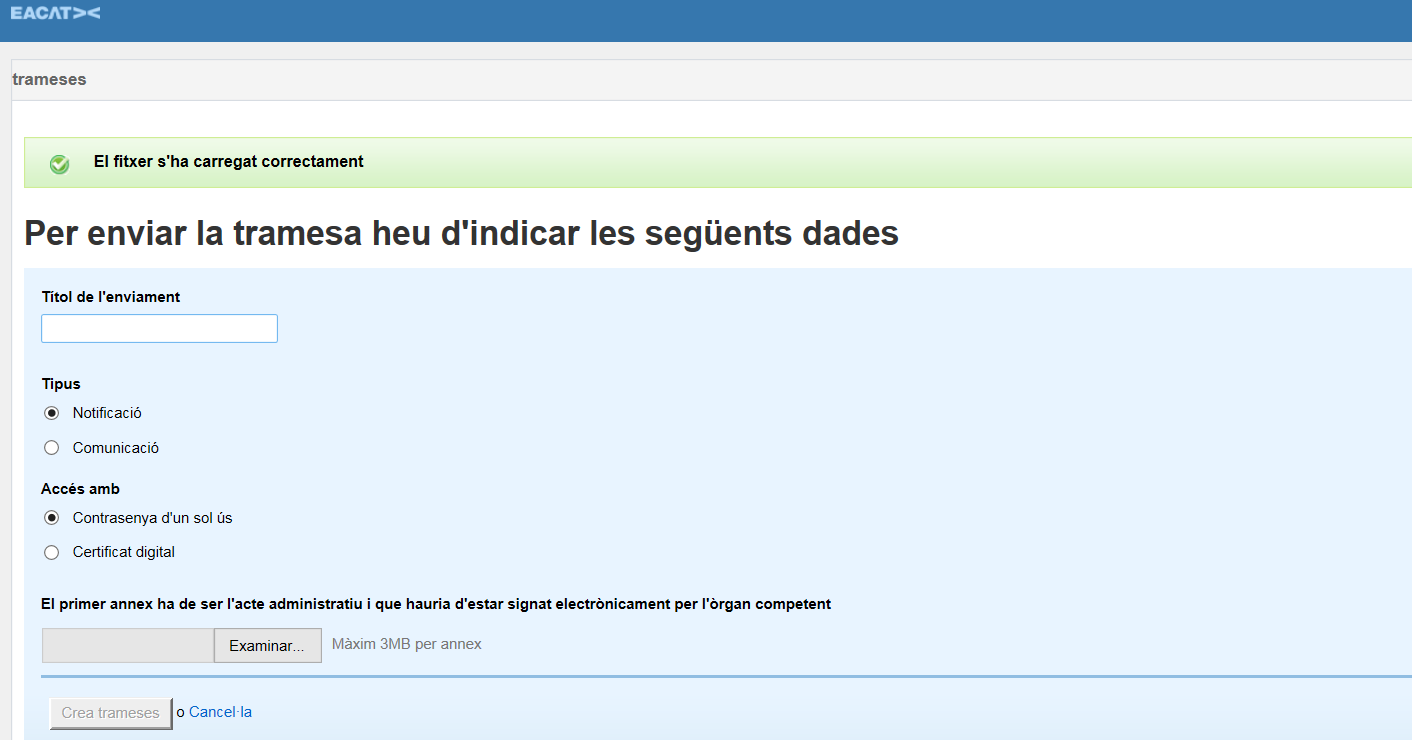Viewport: 1412px width, 740px height.
Task: Click the EACAT logo in the header
Action: 55,13
